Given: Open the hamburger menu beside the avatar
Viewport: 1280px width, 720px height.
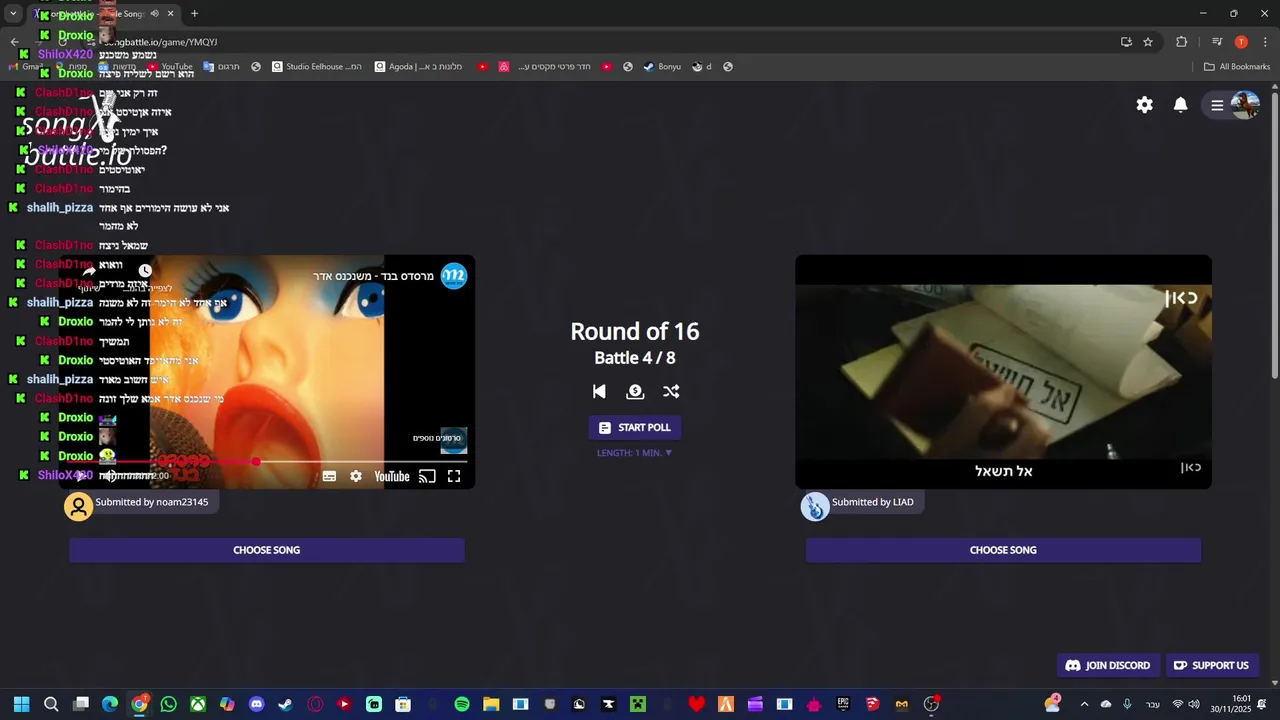Looking at the screenshot, I should pyautogui.click(x=1217, y=105).
